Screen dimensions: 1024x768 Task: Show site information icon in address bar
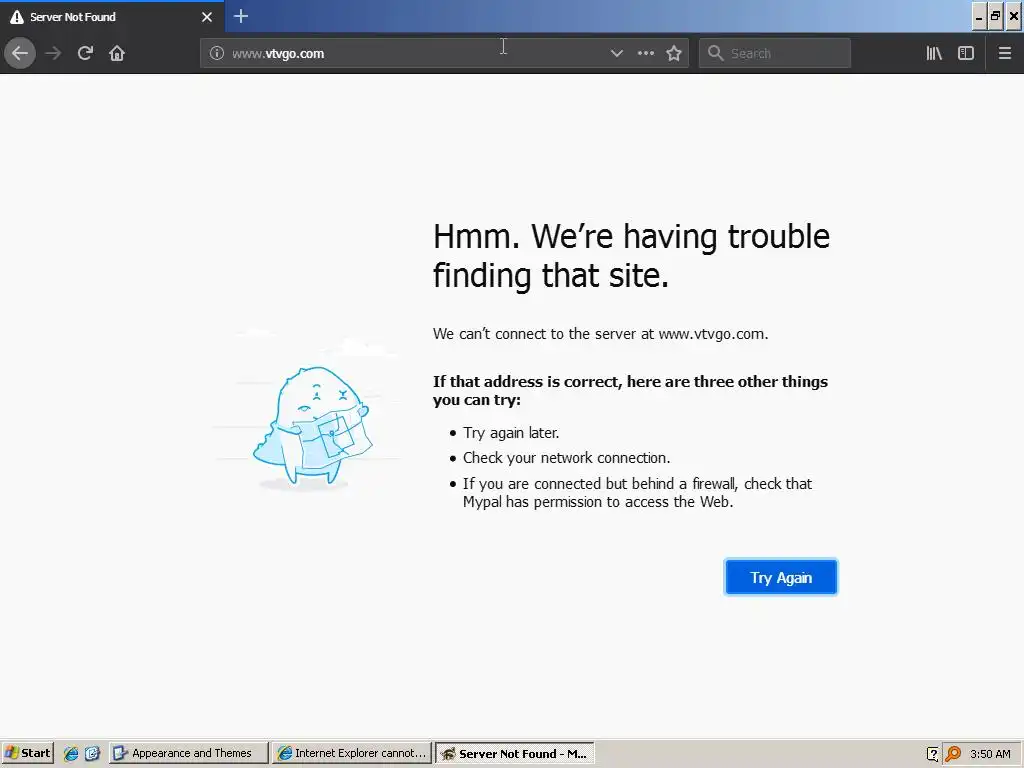pos(217,53)
